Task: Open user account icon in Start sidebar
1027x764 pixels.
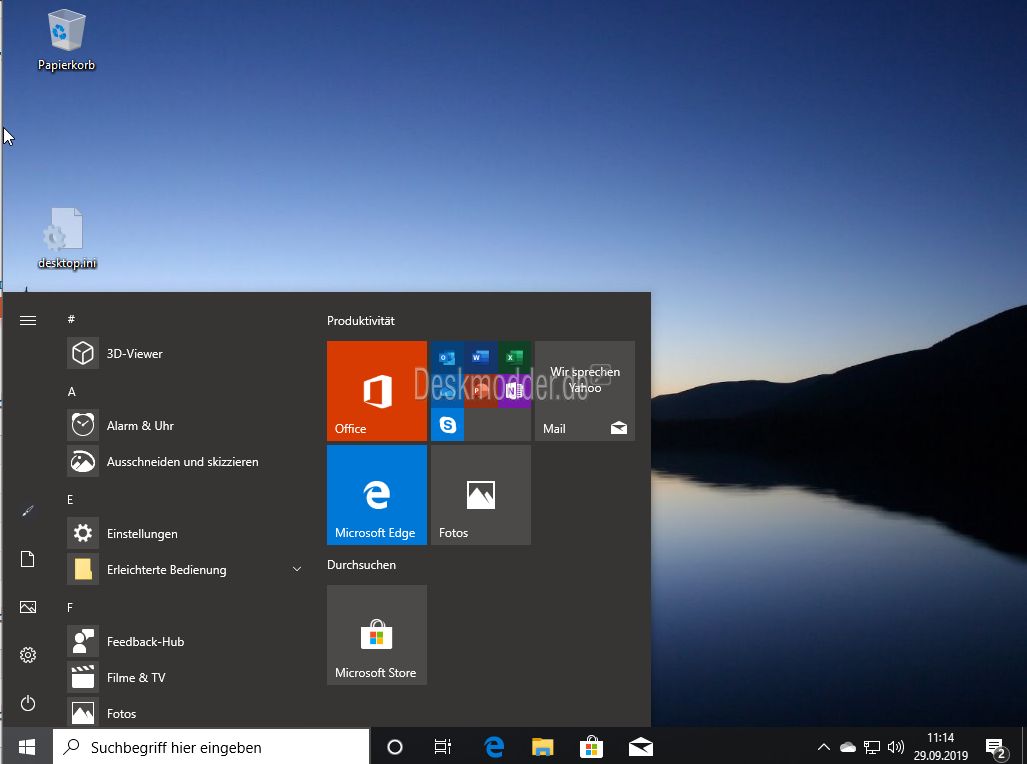Action: click(28, 510)
